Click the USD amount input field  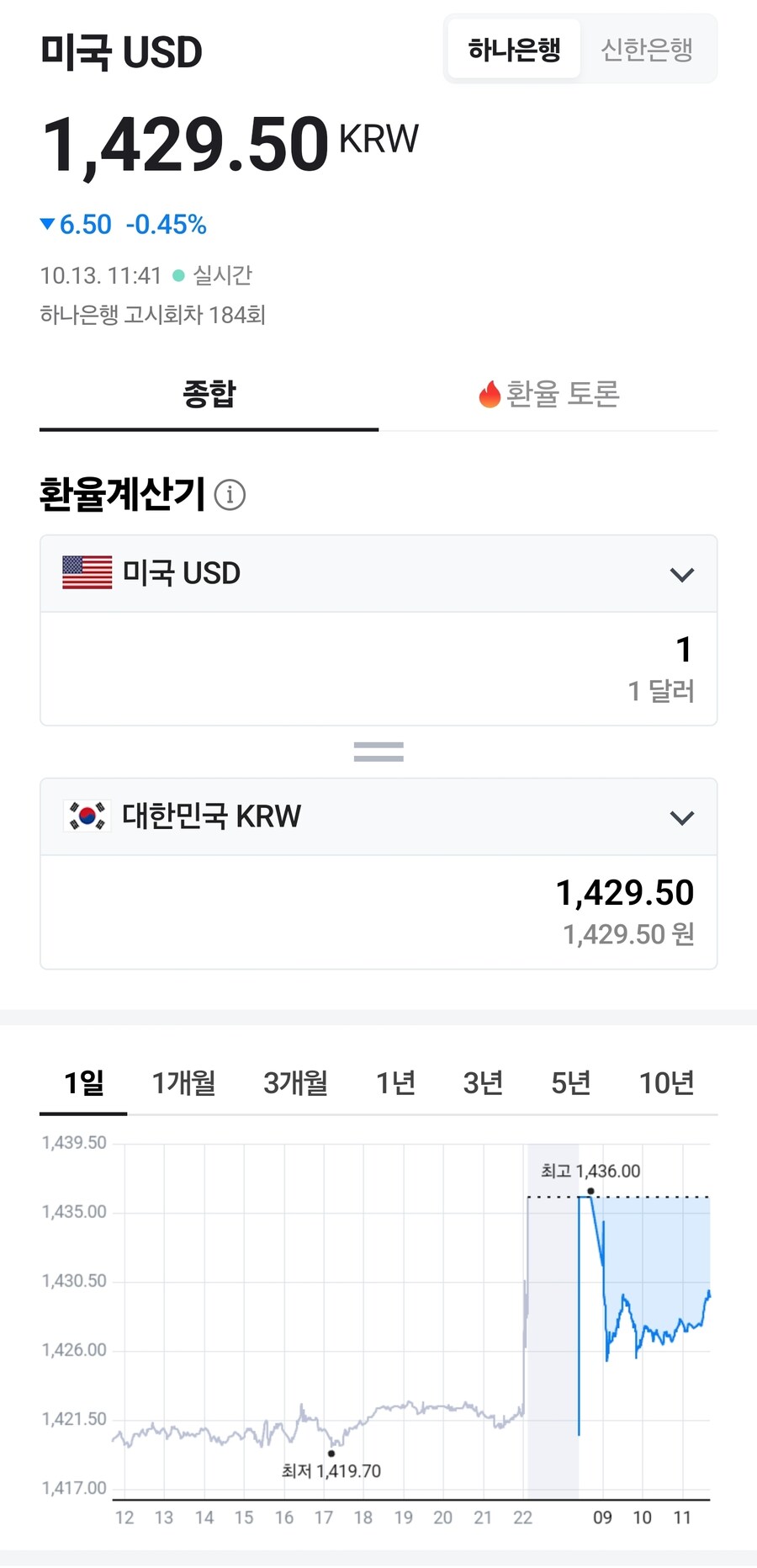tap(378, 668)
